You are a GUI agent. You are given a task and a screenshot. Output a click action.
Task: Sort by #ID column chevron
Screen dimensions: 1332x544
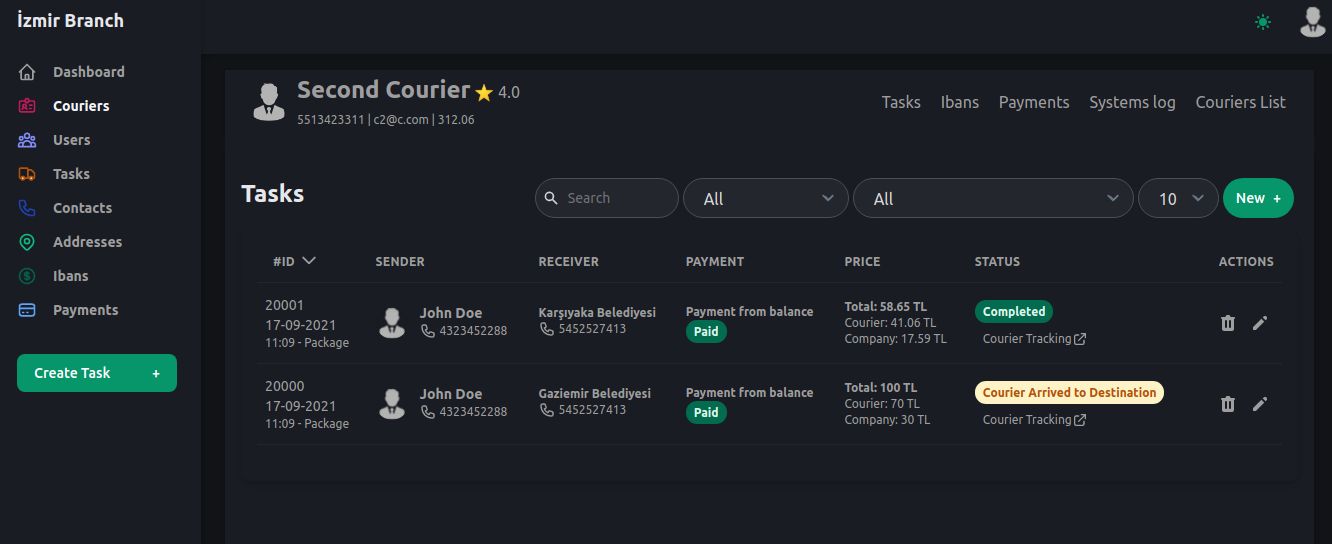tap(309, 261)
